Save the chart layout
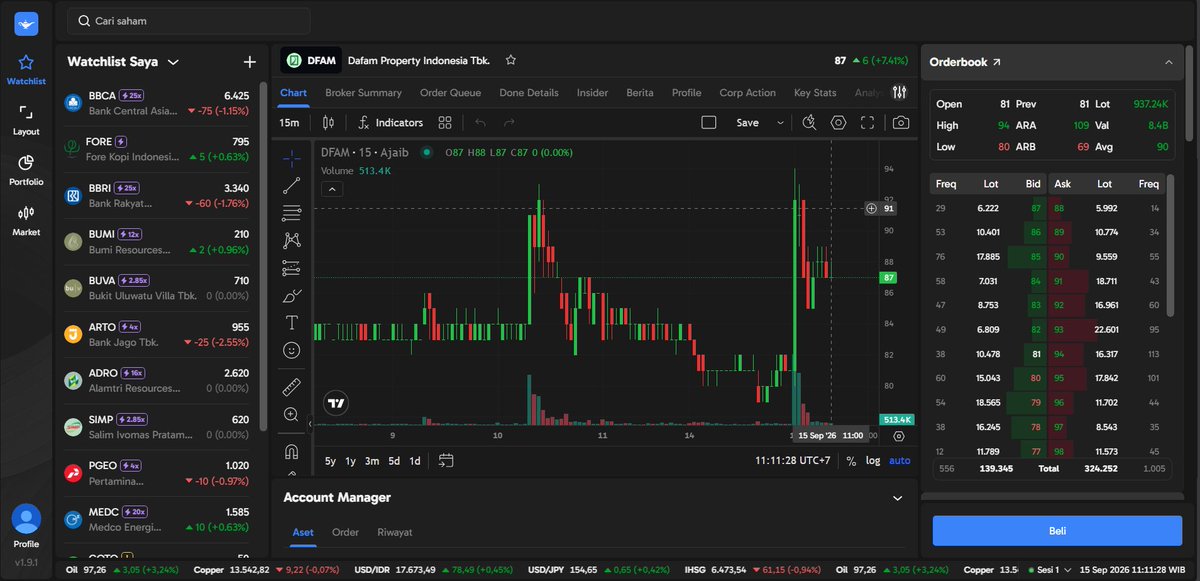1200x581 pixels. [x=747, y=122]
